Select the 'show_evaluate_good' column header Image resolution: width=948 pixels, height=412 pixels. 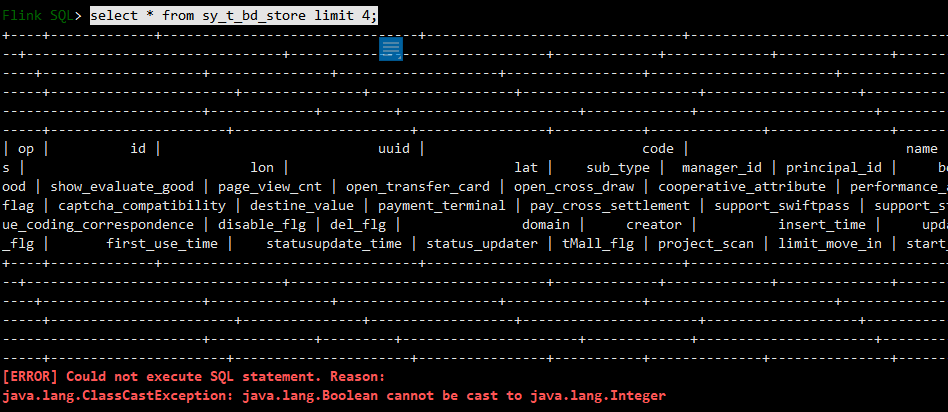tap(122, 187)
